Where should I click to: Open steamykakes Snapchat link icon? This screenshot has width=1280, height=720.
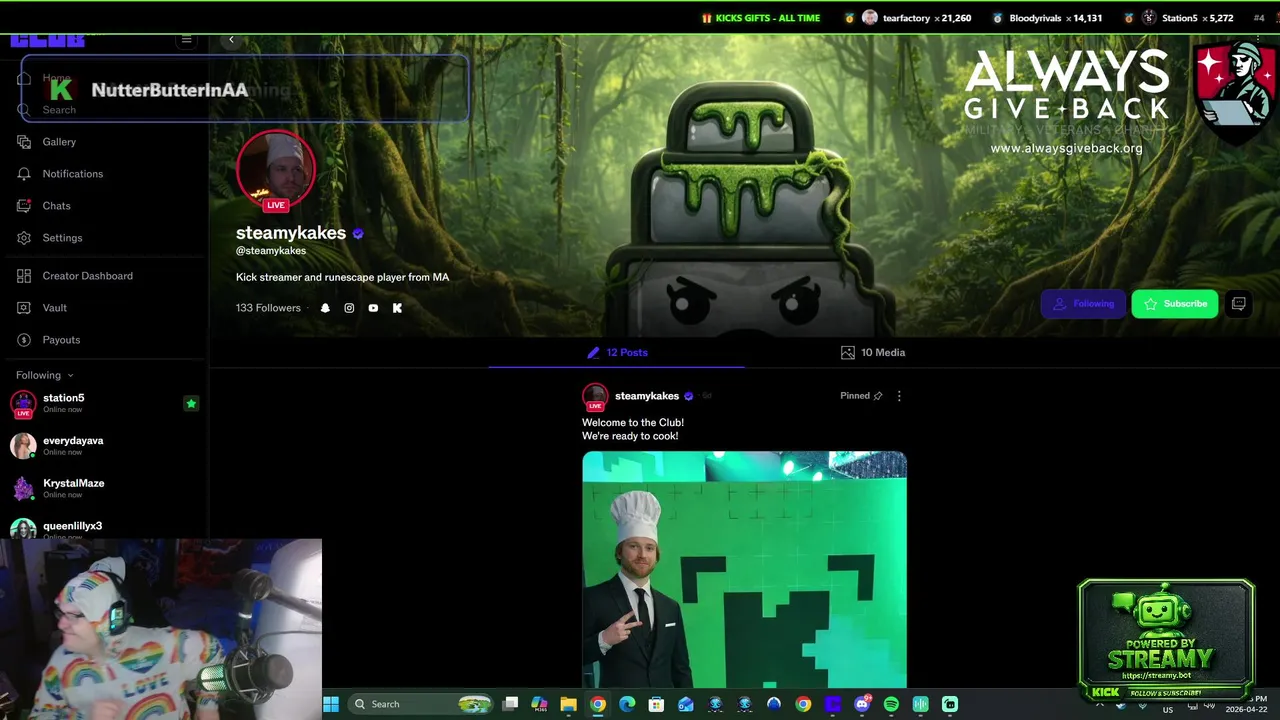point(325,308)
